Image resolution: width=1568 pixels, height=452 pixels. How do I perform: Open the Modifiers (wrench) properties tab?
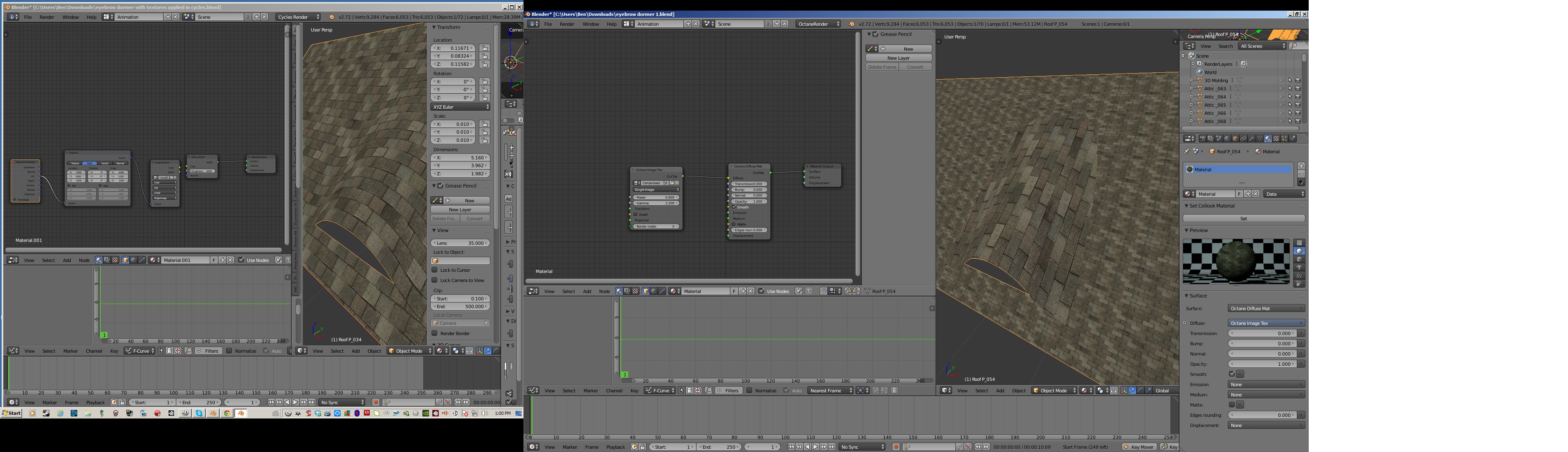(1252, 139)
